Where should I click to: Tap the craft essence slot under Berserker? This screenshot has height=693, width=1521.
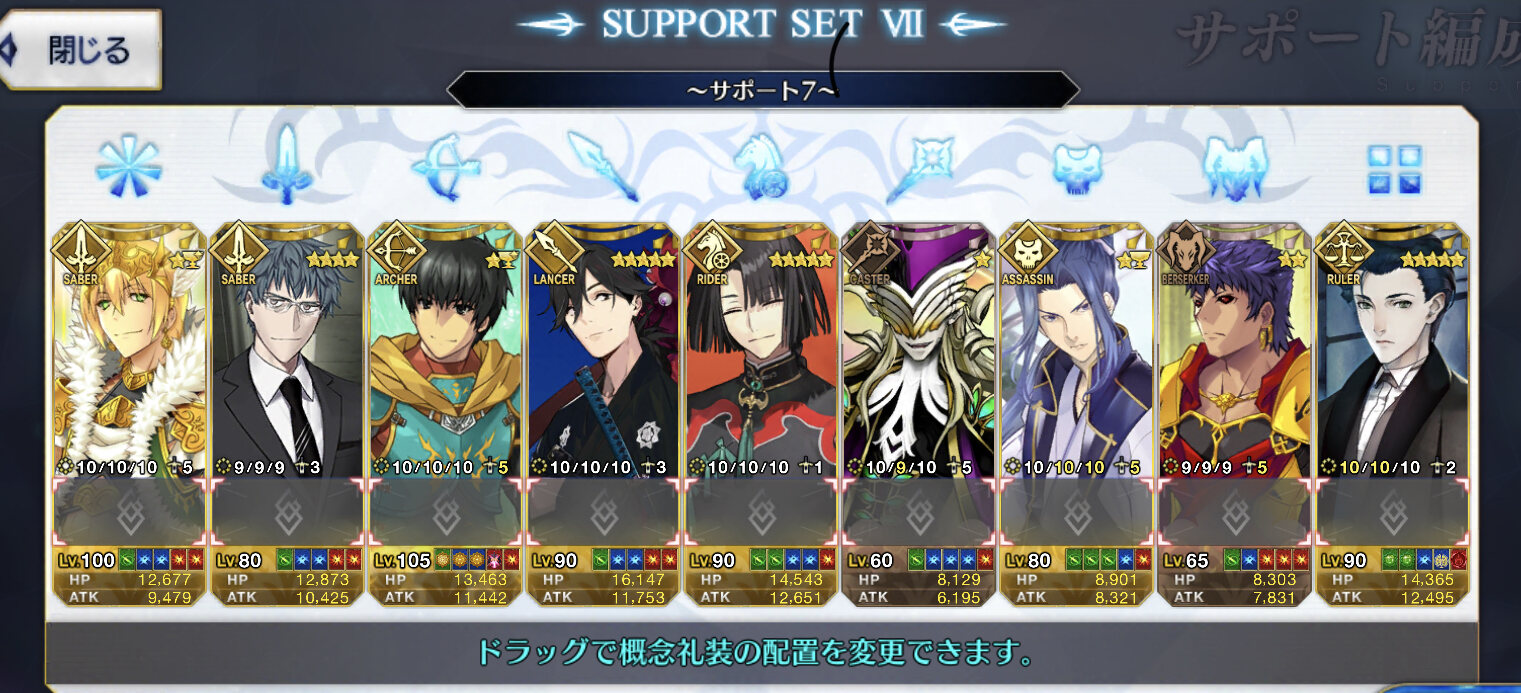coord(1235,513)
